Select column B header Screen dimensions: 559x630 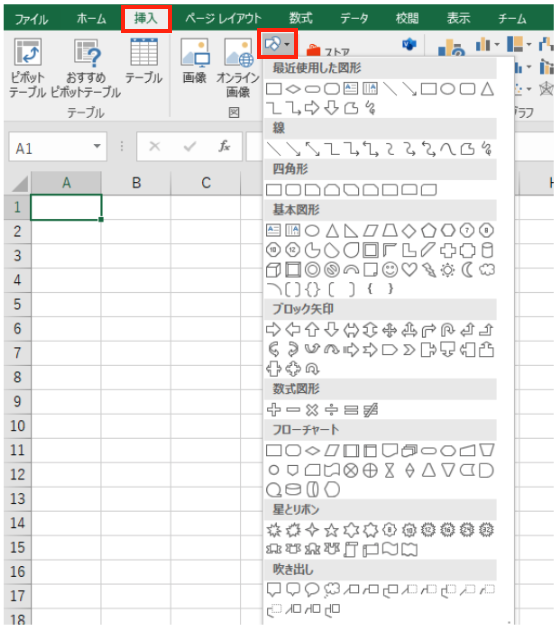[x=136, y=183]
